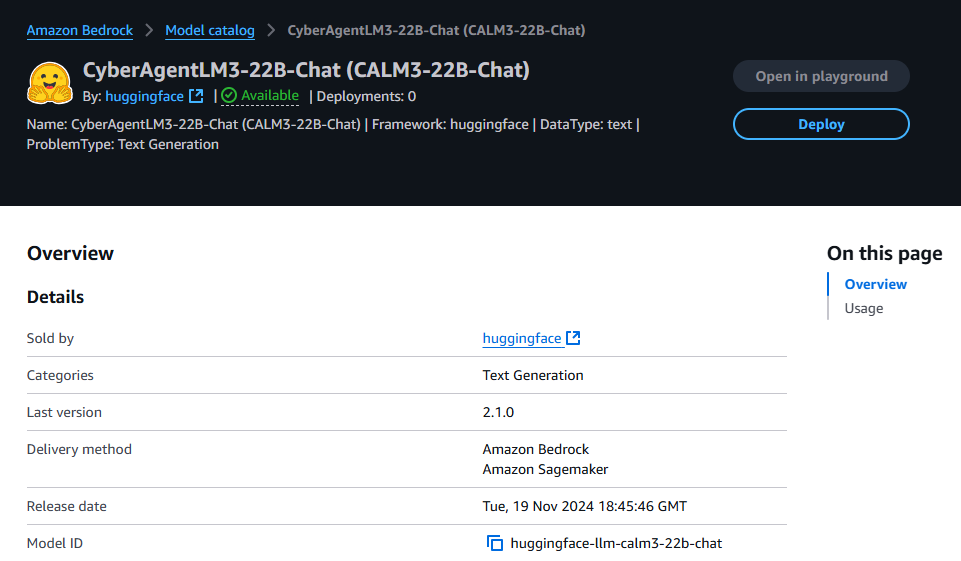Screen dimensions: 961x561
Task: Click the Release date value text
Action: click(585, 506)
